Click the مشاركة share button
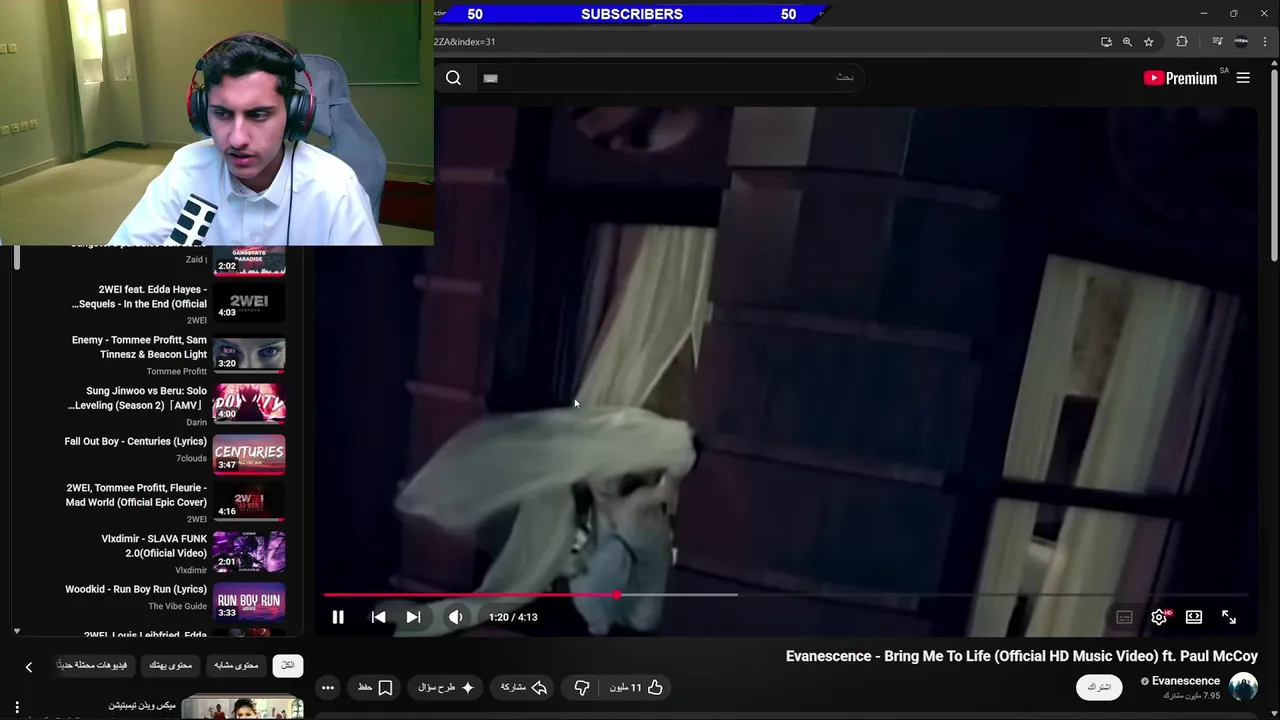This screenshot has height=720, width=1280. pyautogui.click(x=523, y=687)
